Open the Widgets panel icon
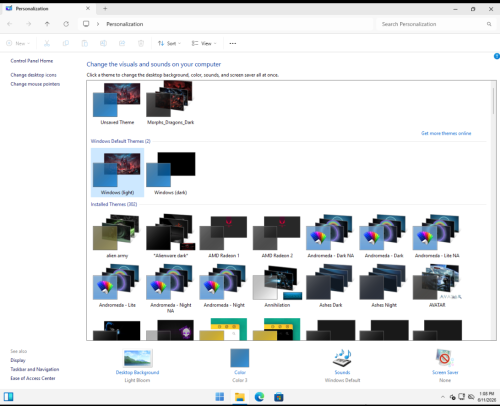500x406 pixels. click(x=9, y=397)
